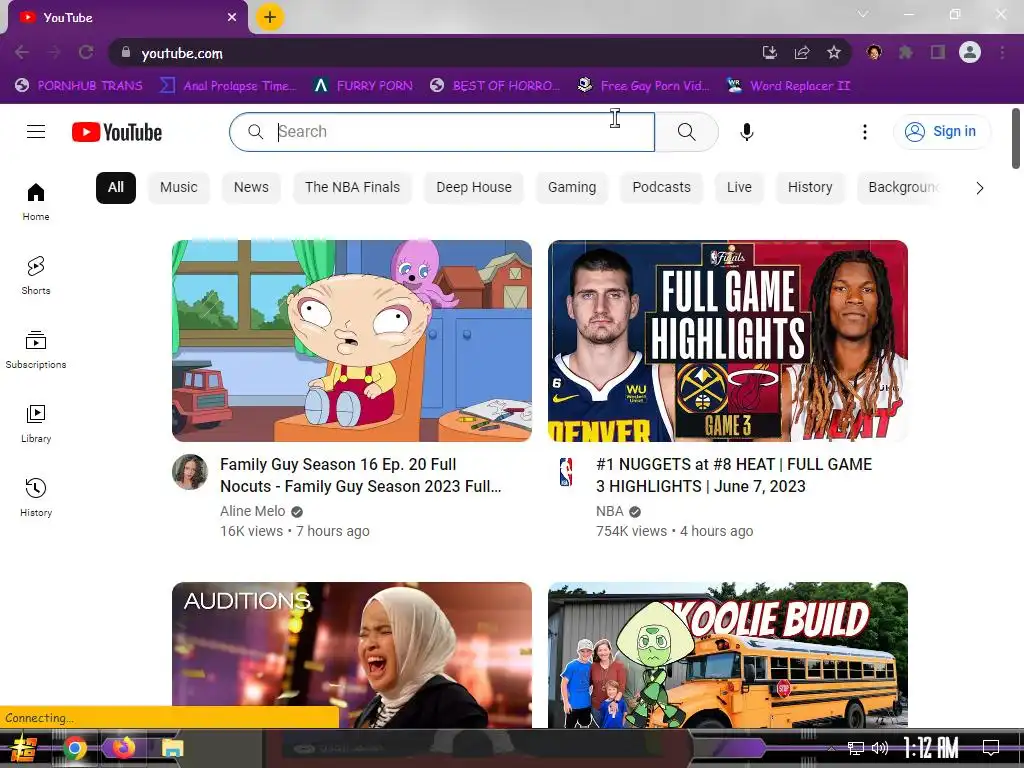The height and width of the screenshot is (768, 1024).
Task: Open the extensions puzzle icon
Action: tap(906, 52)
